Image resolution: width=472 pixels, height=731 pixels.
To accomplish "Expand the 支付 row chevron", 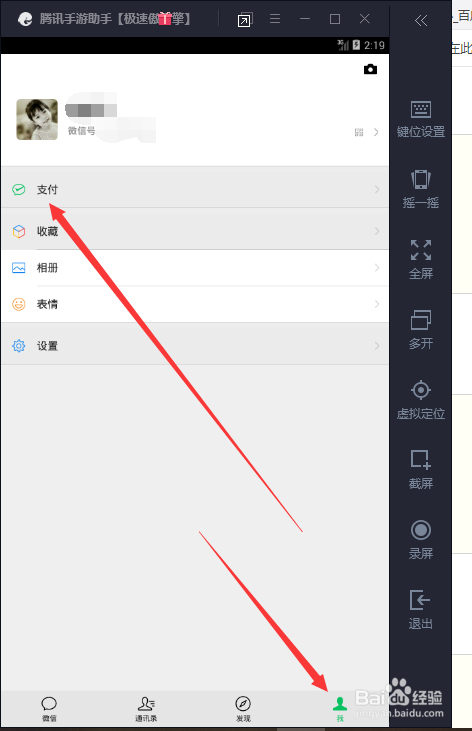I will pyautogui.click(x=377, y=189).
